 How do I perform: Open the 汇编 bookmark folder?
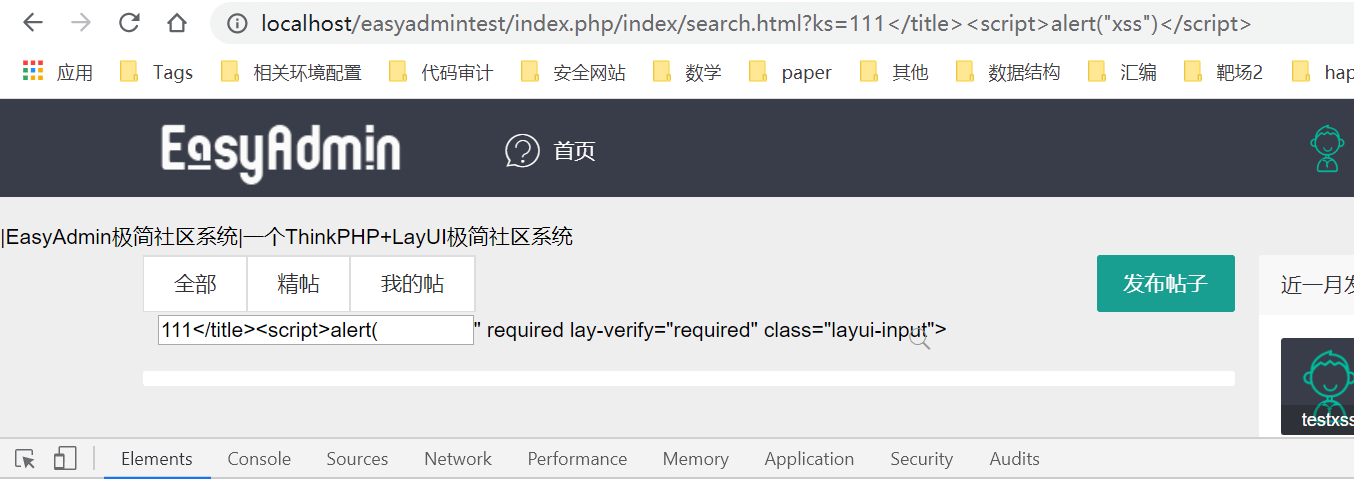point(1121,72)
